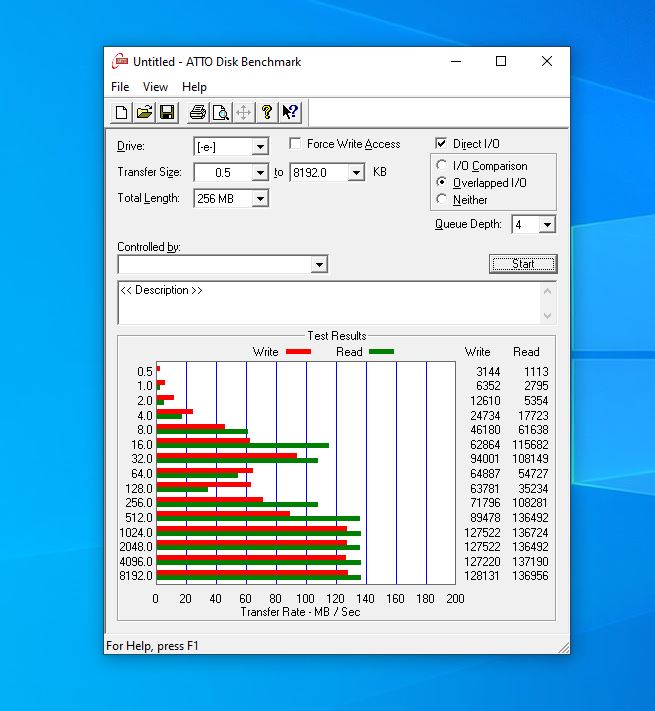Click inside the Description text box

pos(328,303)
